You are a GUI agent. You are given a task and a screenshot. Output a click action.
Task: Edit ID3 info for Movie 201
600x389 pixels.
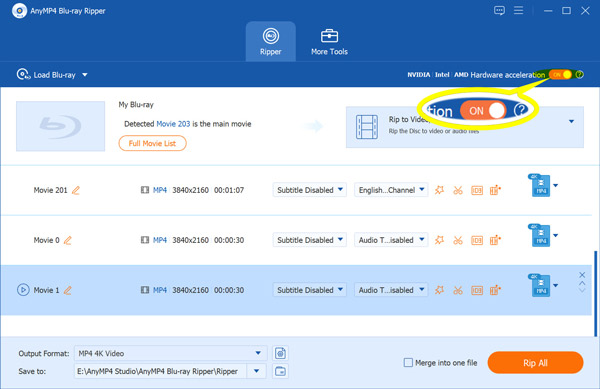(x=477, y=190)
